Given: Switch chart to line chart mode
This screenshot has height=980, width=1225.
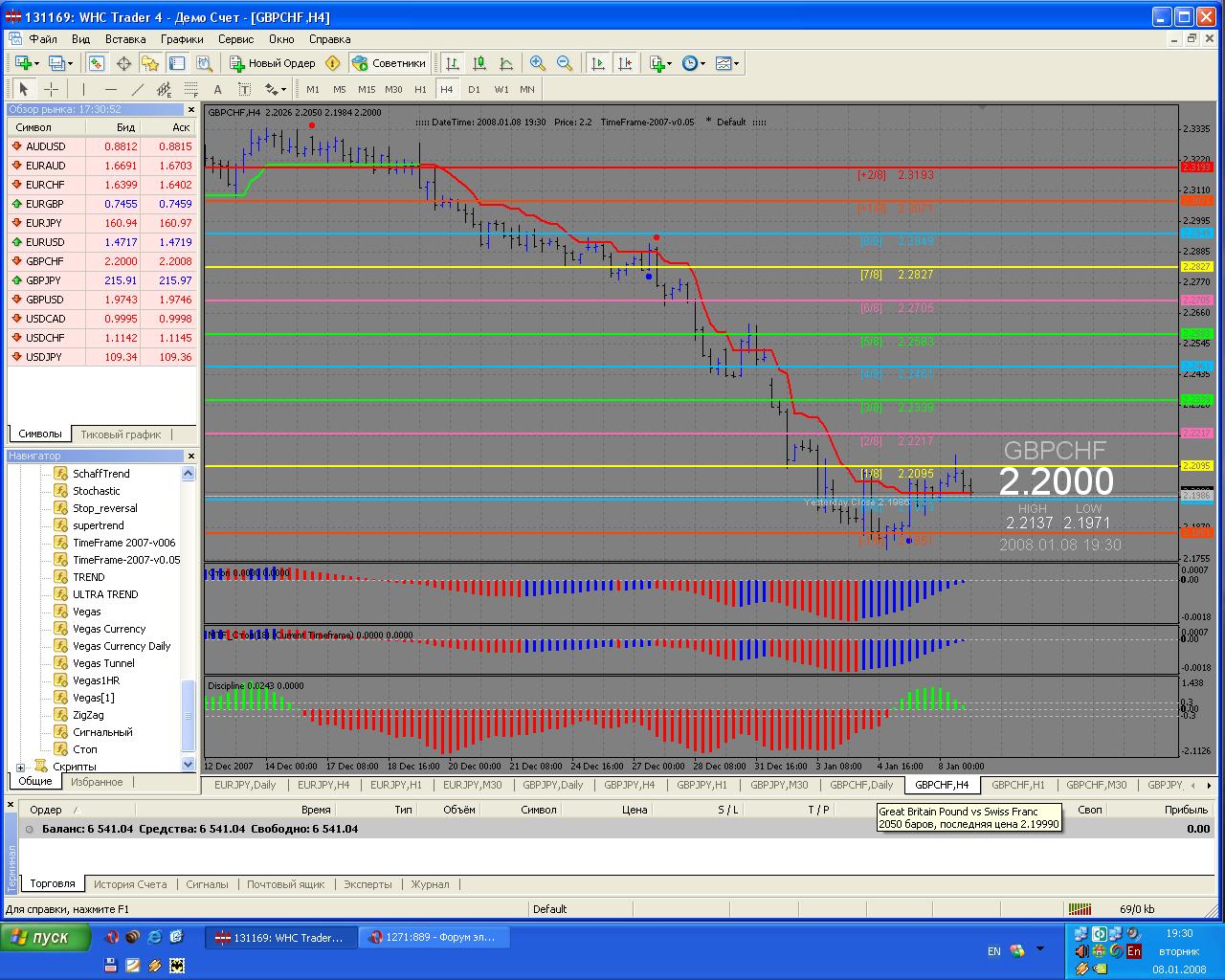Looking at the screenshot, I should point(506,63).
